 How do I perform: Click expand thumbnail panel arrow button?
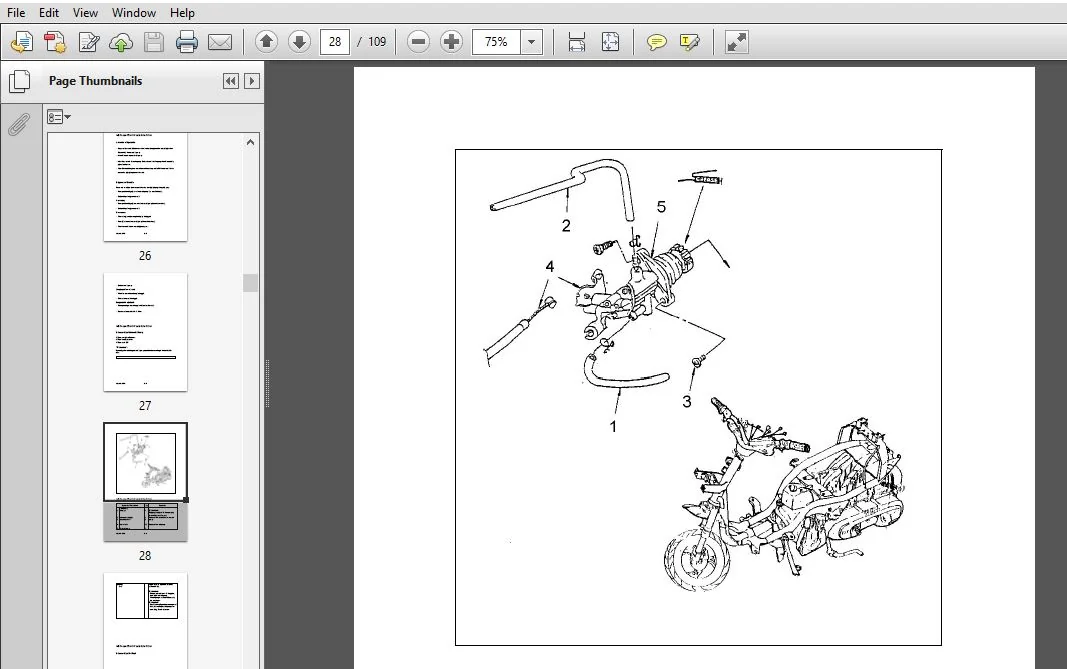(x=252, y=81)
